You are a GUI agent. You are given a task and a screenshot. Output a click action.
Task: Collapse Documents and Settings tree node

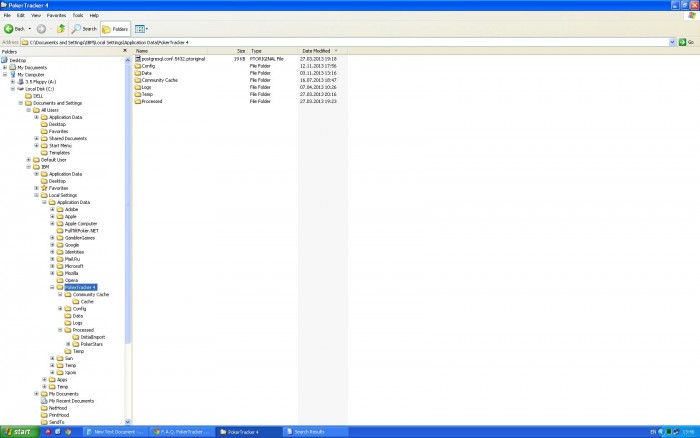[x=21, y=103]
